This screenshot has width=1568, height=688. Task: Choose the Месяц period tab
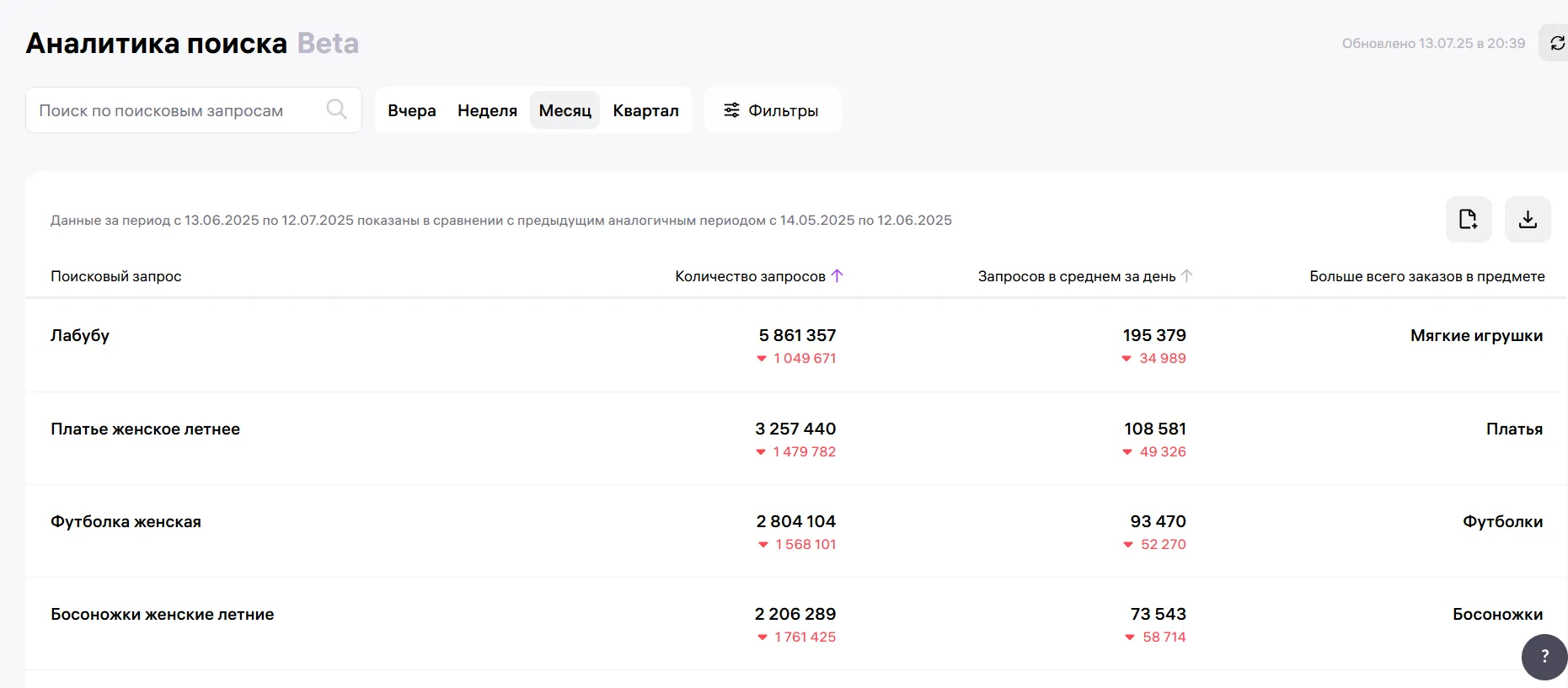click(565, 110)
